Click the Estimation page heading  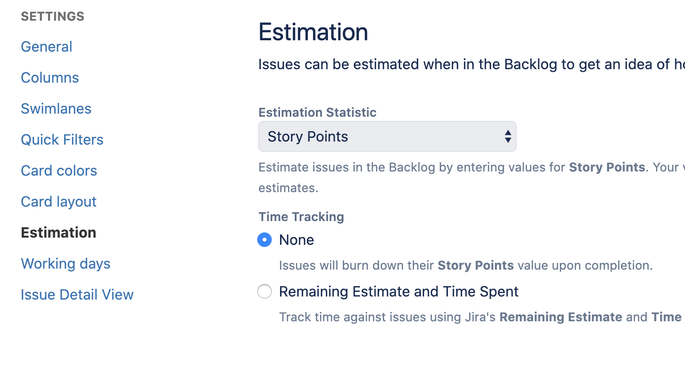(x=313, y=32)
